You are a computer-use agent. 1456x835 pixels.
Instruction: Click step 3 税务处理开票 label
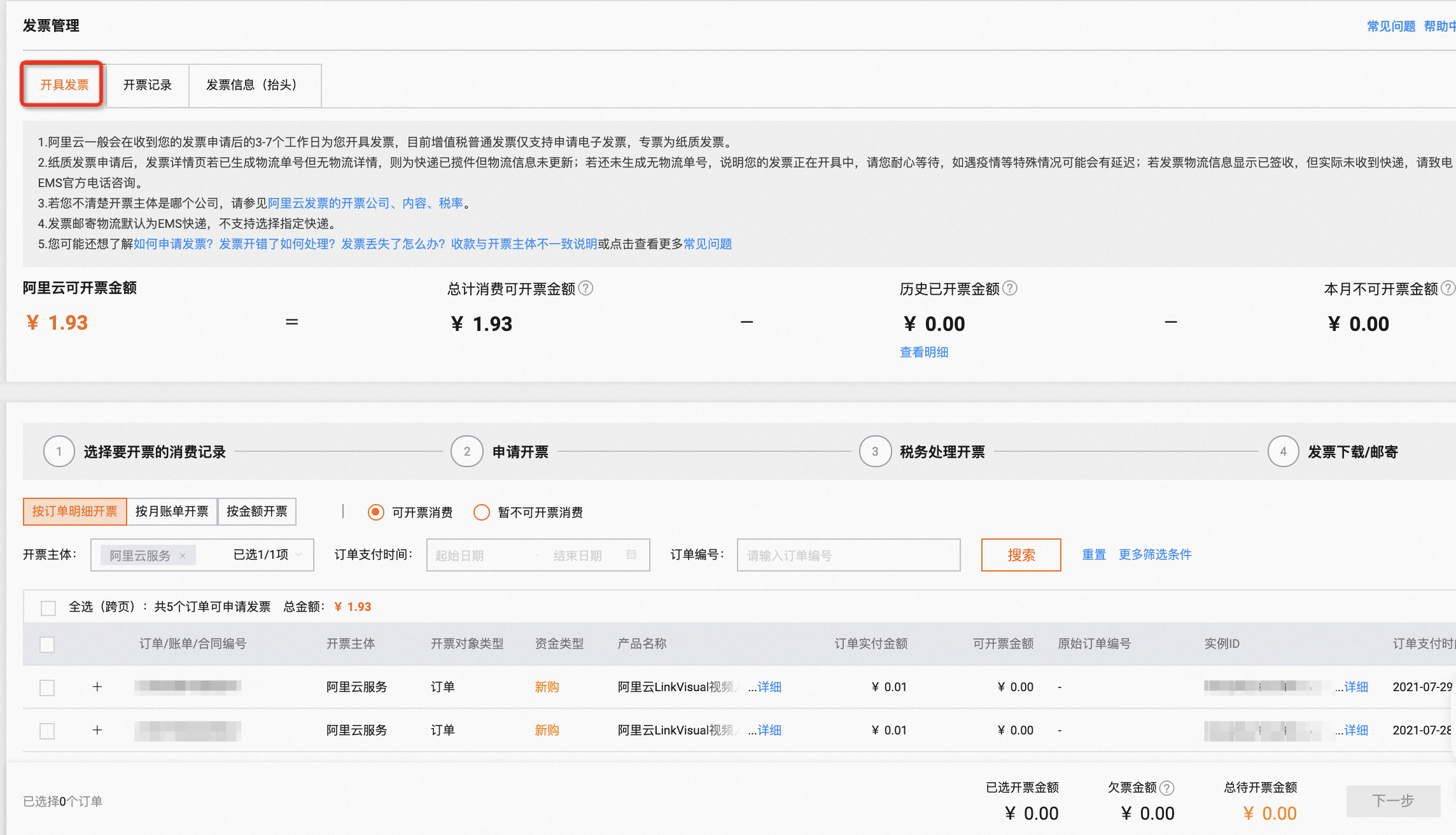coord(942,452)
